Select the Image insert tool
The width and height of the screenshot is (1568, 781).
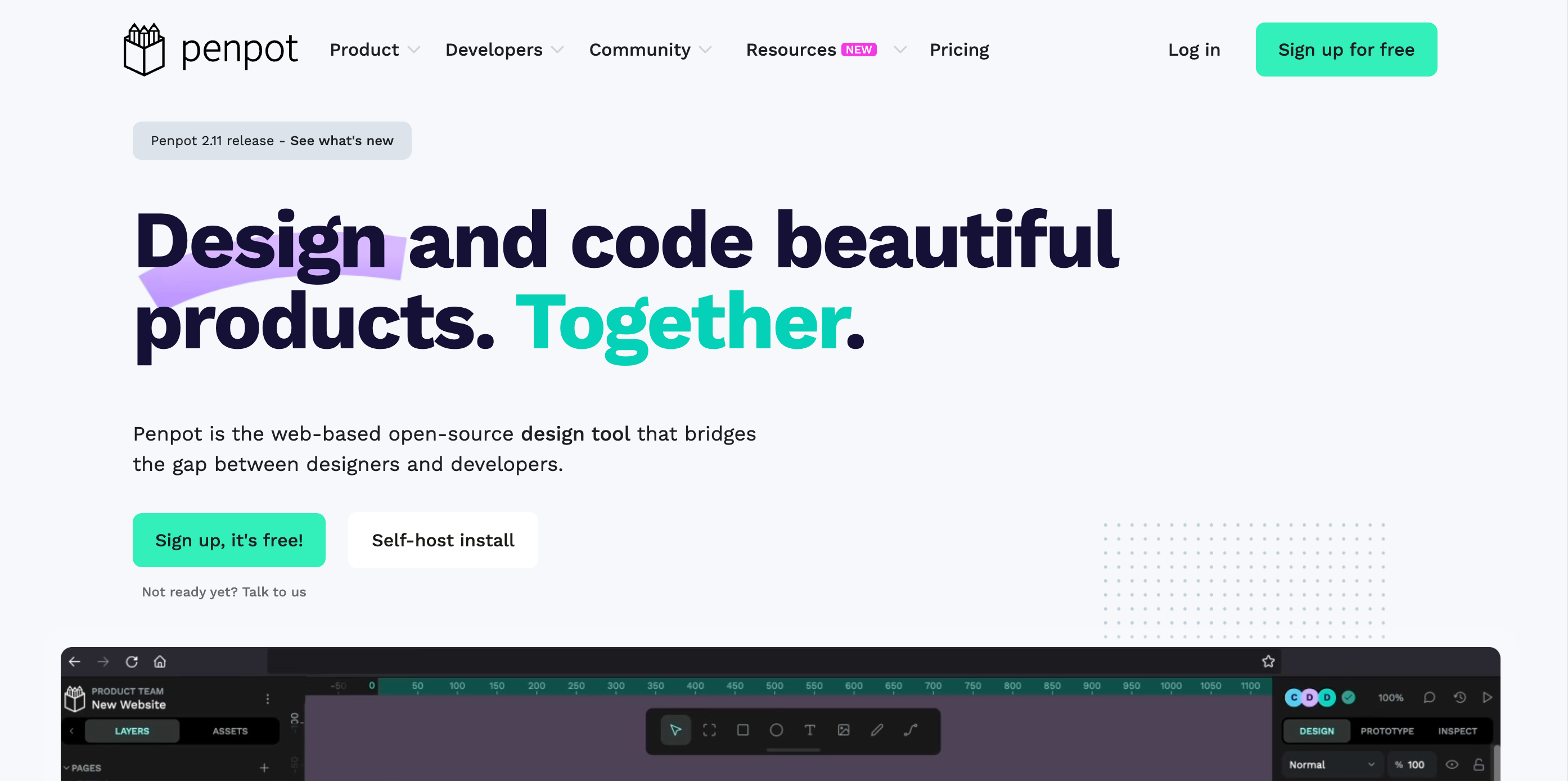point(843,730)
